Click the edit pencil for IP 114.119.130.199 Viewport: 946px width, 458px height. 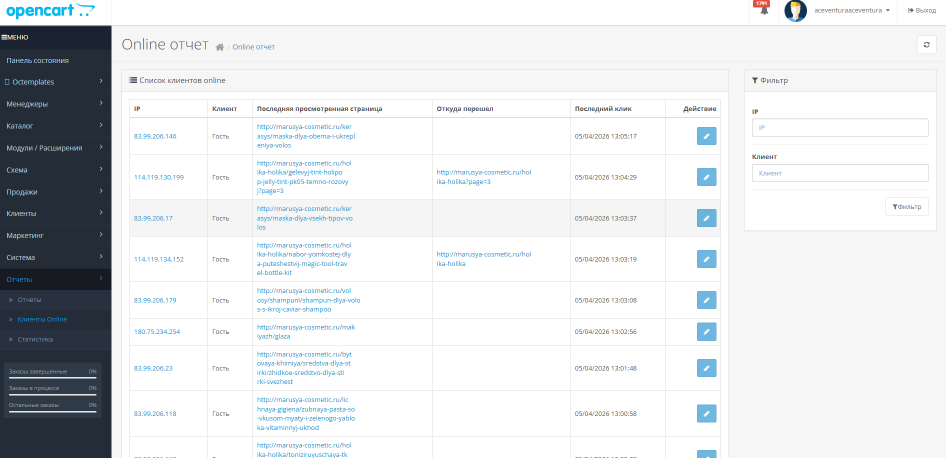pyautogui.click(x=706, y=177)
